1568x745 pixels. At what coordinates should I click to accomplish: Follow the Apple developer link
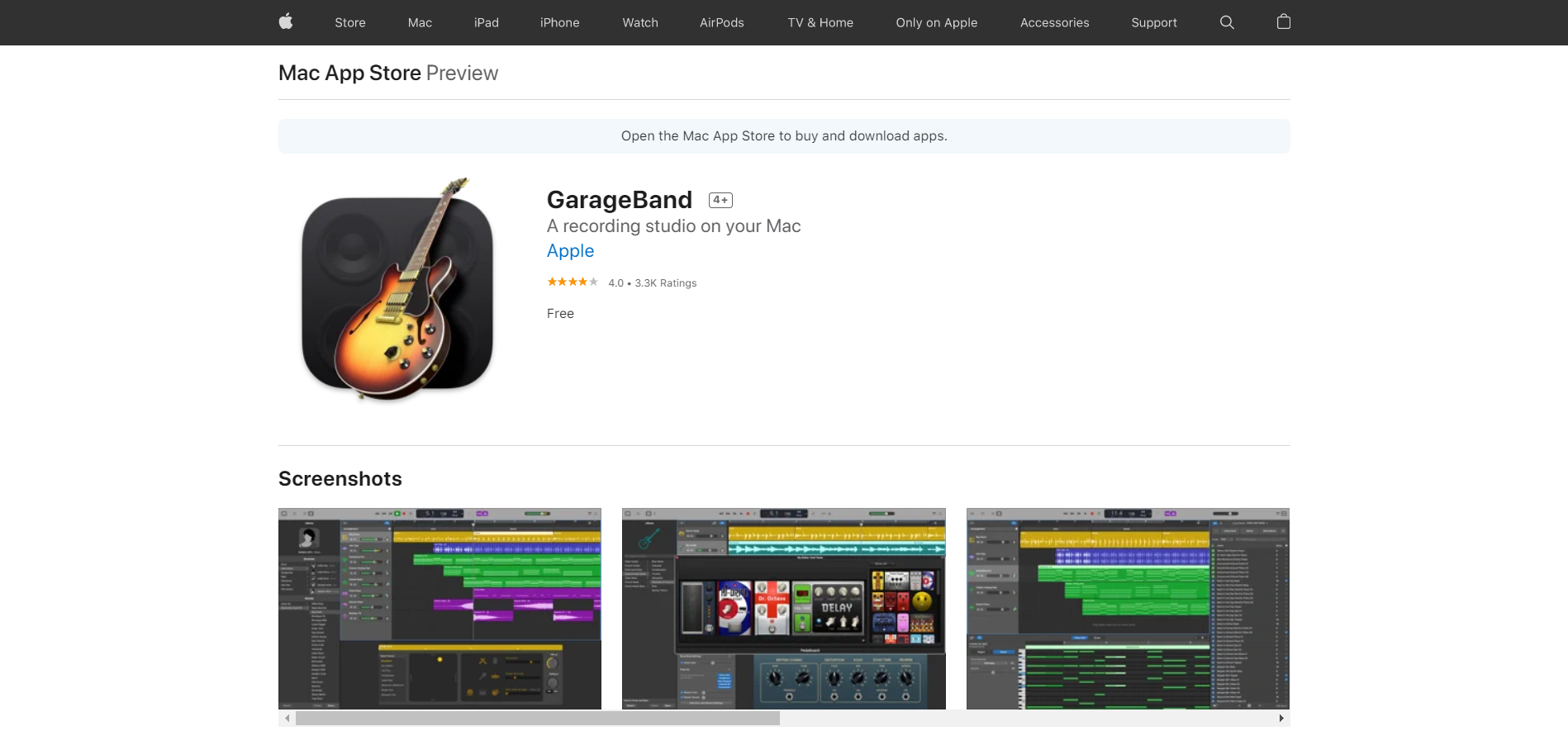point(570,251)
